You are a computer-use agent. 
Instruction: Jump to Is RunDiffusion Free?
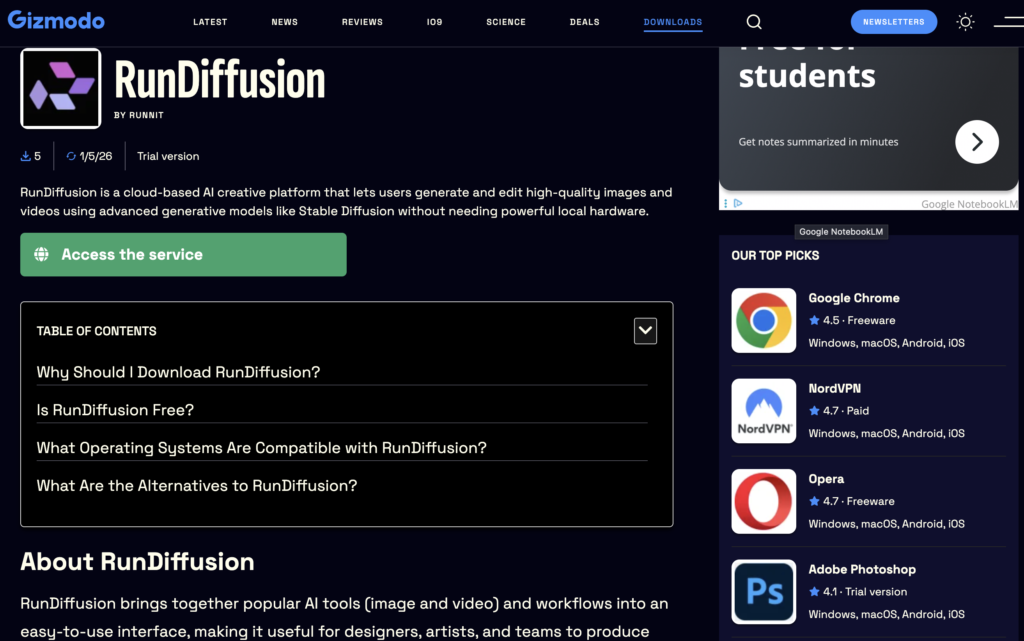(115, 410)
